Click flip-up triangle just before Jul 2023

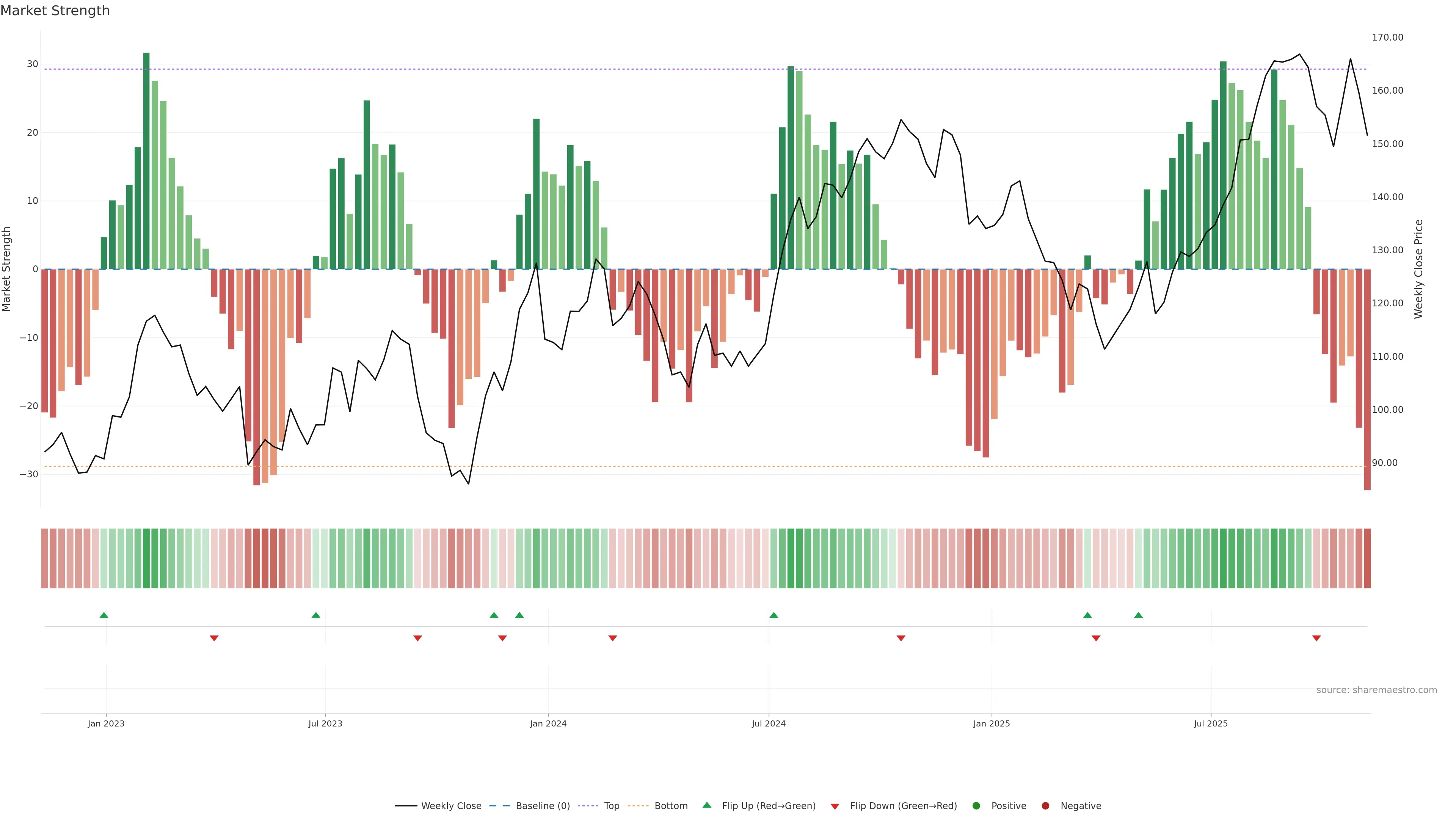[x=316, y=615]
